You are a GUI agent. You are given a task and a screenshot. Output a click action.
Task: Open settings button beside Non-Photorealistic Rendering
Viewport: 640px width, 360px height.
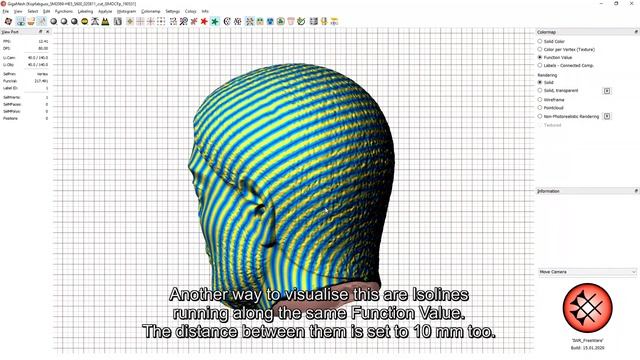[607, 116]
